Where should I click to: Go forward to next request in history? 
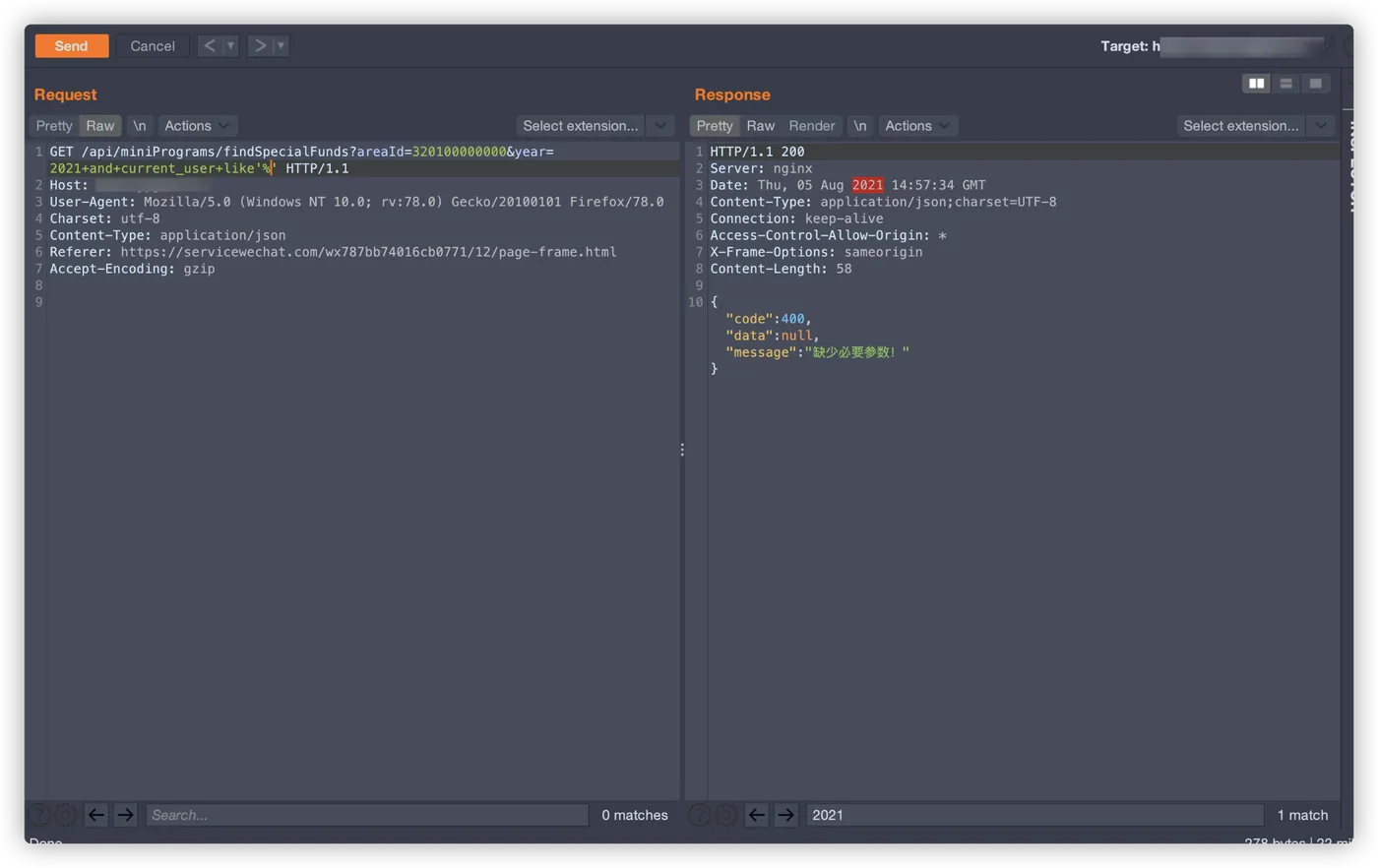click(x=260, y=46)
